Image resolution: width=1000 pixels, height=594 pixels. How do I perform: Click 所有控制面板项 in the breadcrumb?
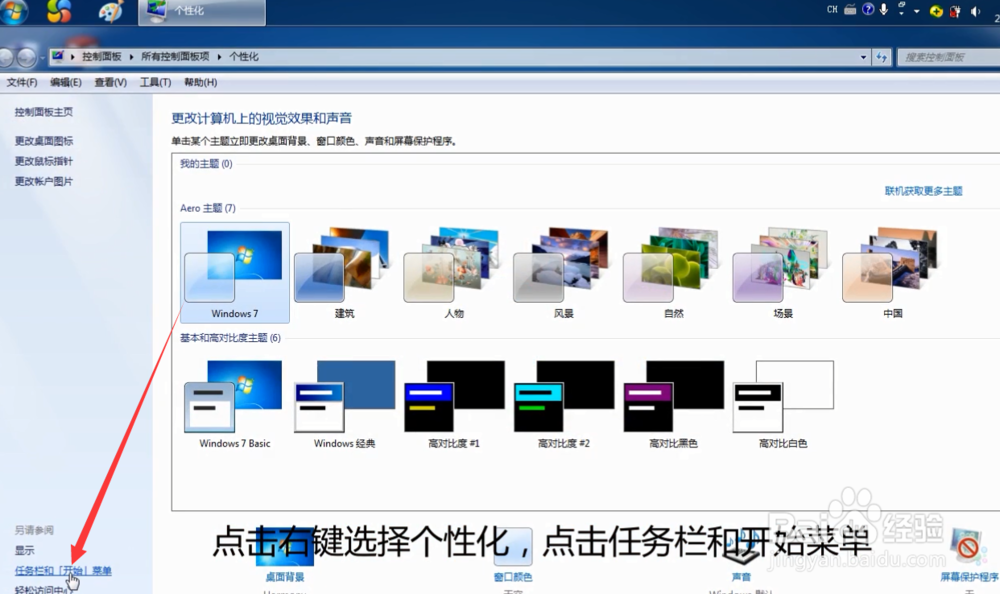(175, 57)
